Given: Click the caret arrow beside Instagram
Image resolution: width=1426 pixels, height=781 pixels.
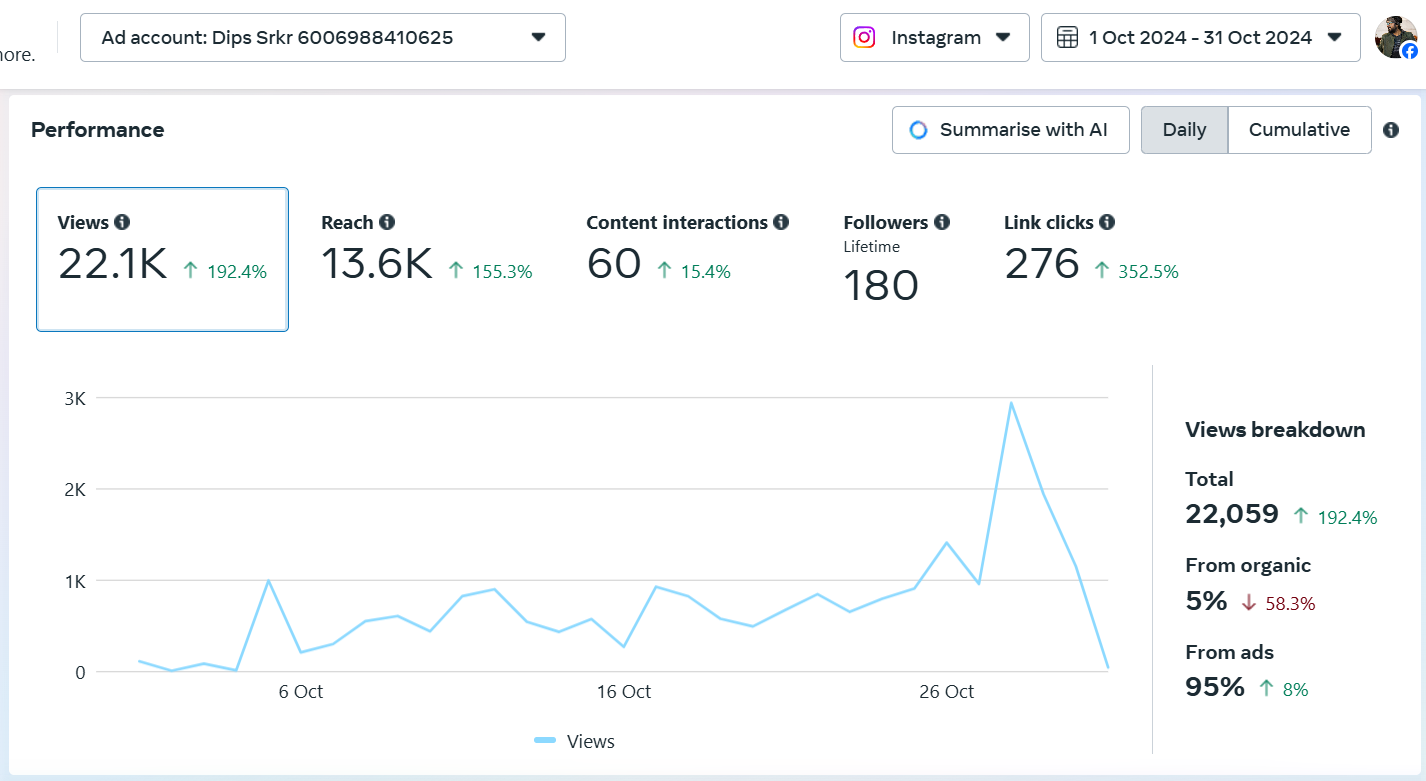Looking at the screenshot, I should click(x=1003, y=37).
